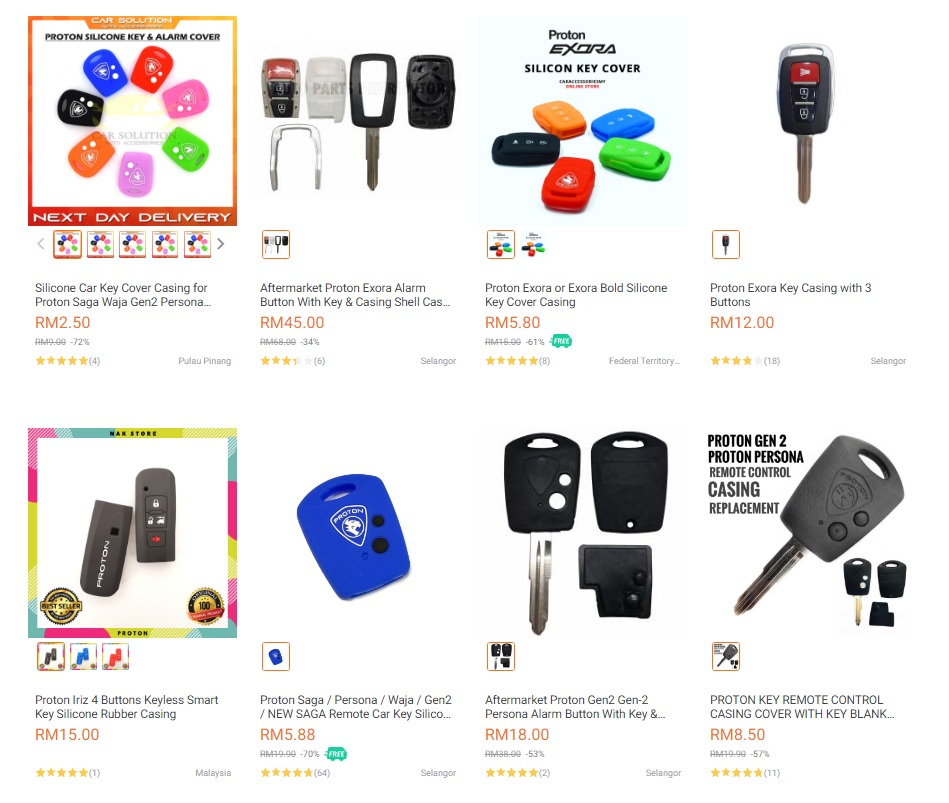Click the previous arrow in the thumbnail carousel
The width and height of the screenshot is (949, 803).
coord(41,244)
